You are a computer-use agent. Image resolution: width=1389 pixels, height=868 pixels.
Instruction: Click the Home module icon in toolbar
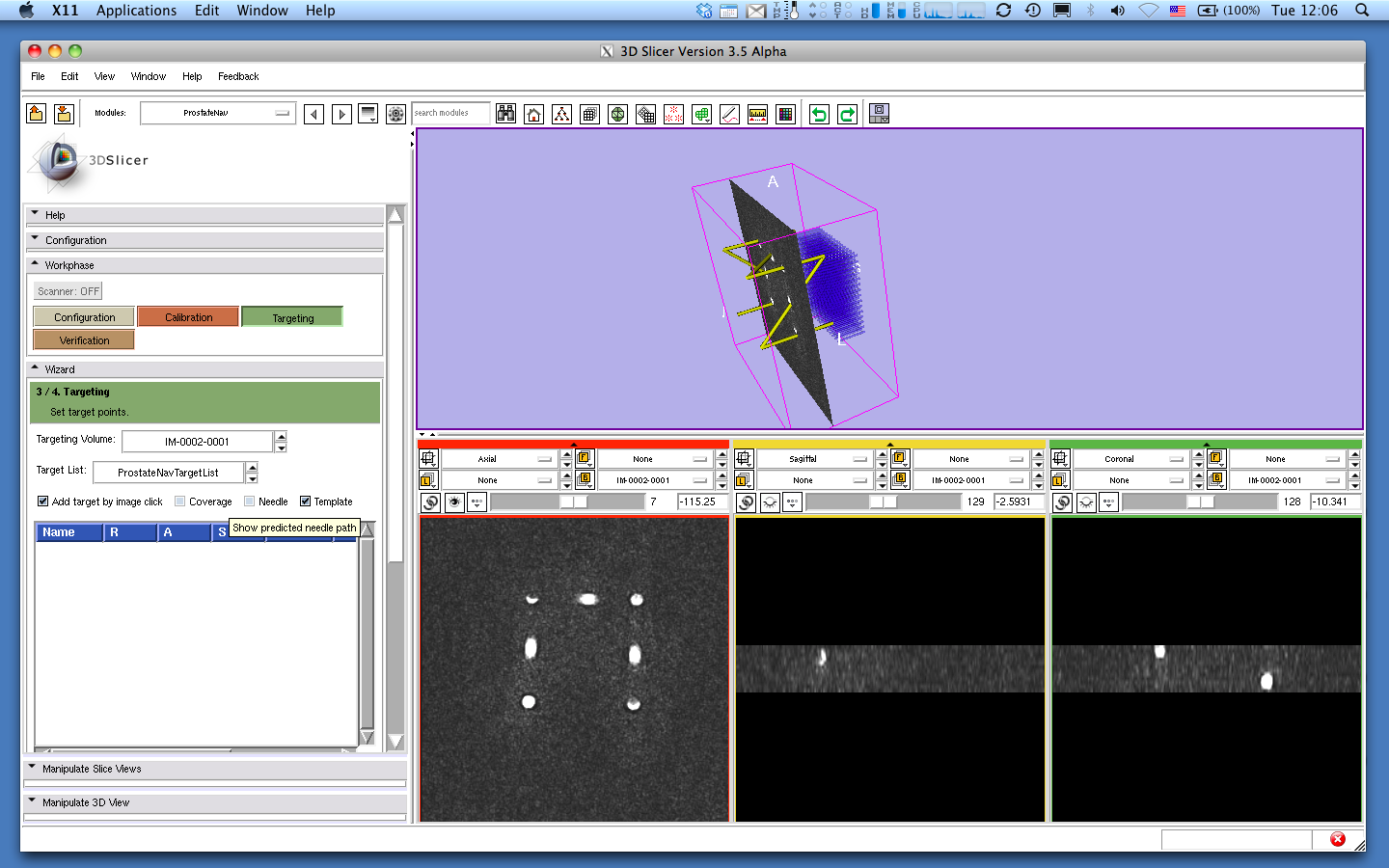pos(533,114)
